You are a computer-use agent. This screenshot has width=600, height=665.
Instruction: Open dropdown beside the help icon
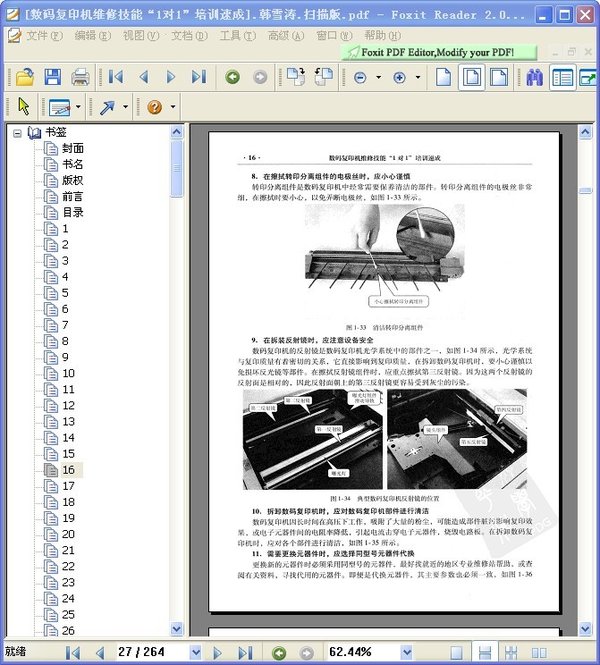tap(173, 106)
